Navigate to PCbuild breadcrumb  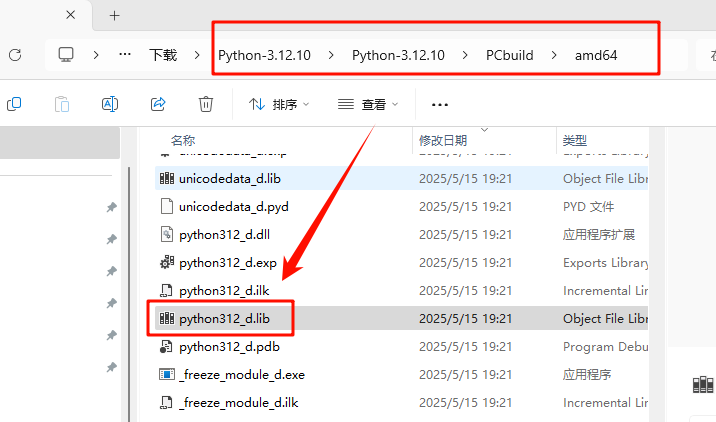(x=510, y=55)
